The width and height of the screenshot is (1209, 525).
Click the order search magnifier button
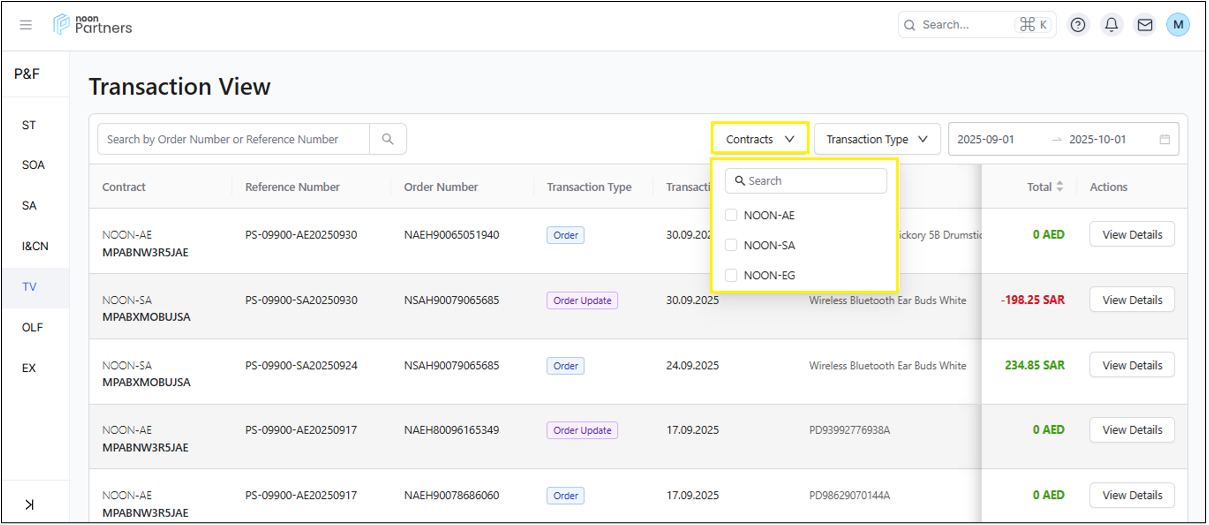[388, 139]
